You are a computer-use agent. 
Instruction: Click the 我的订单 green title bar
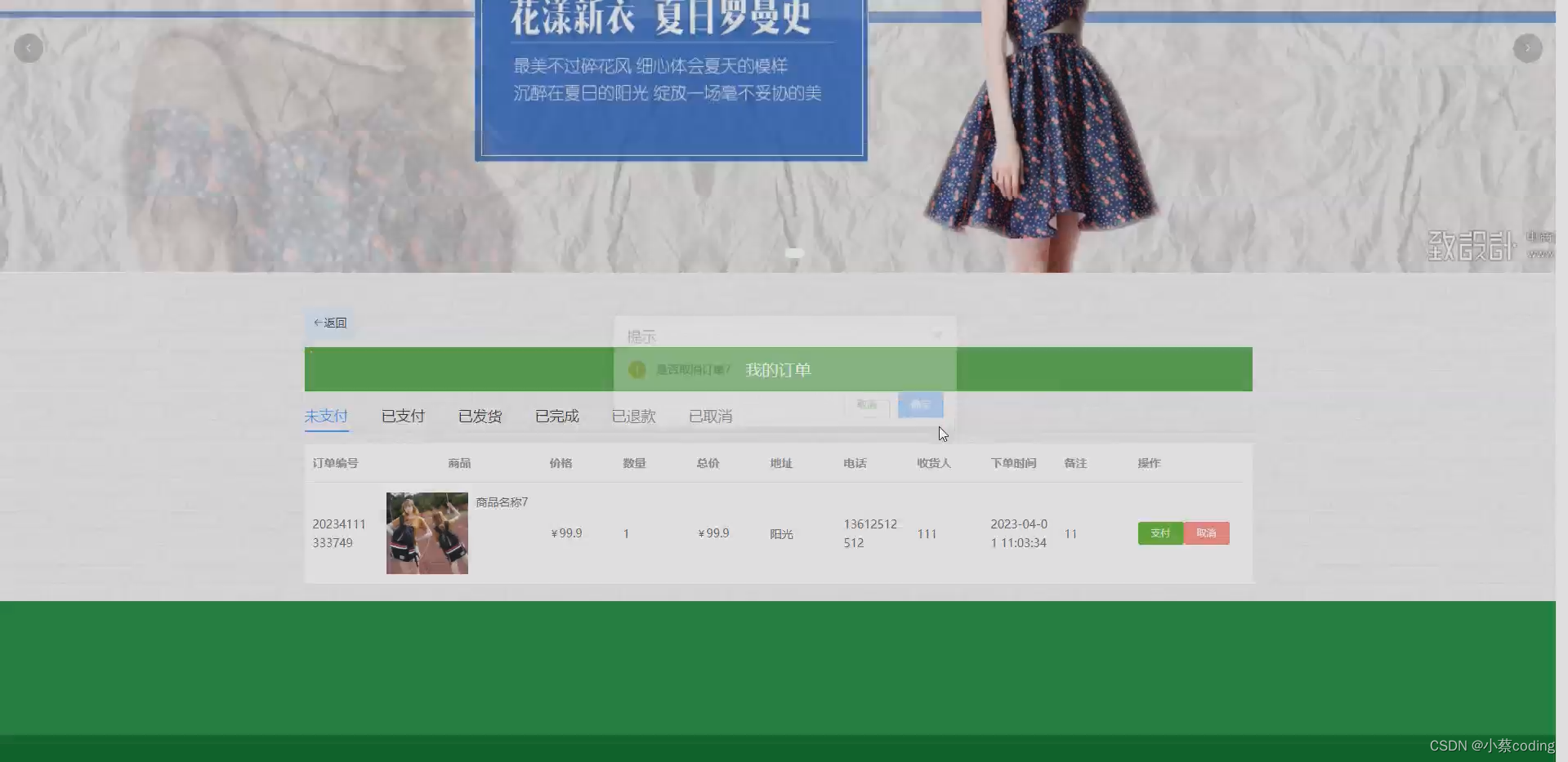tap(778, 370)
